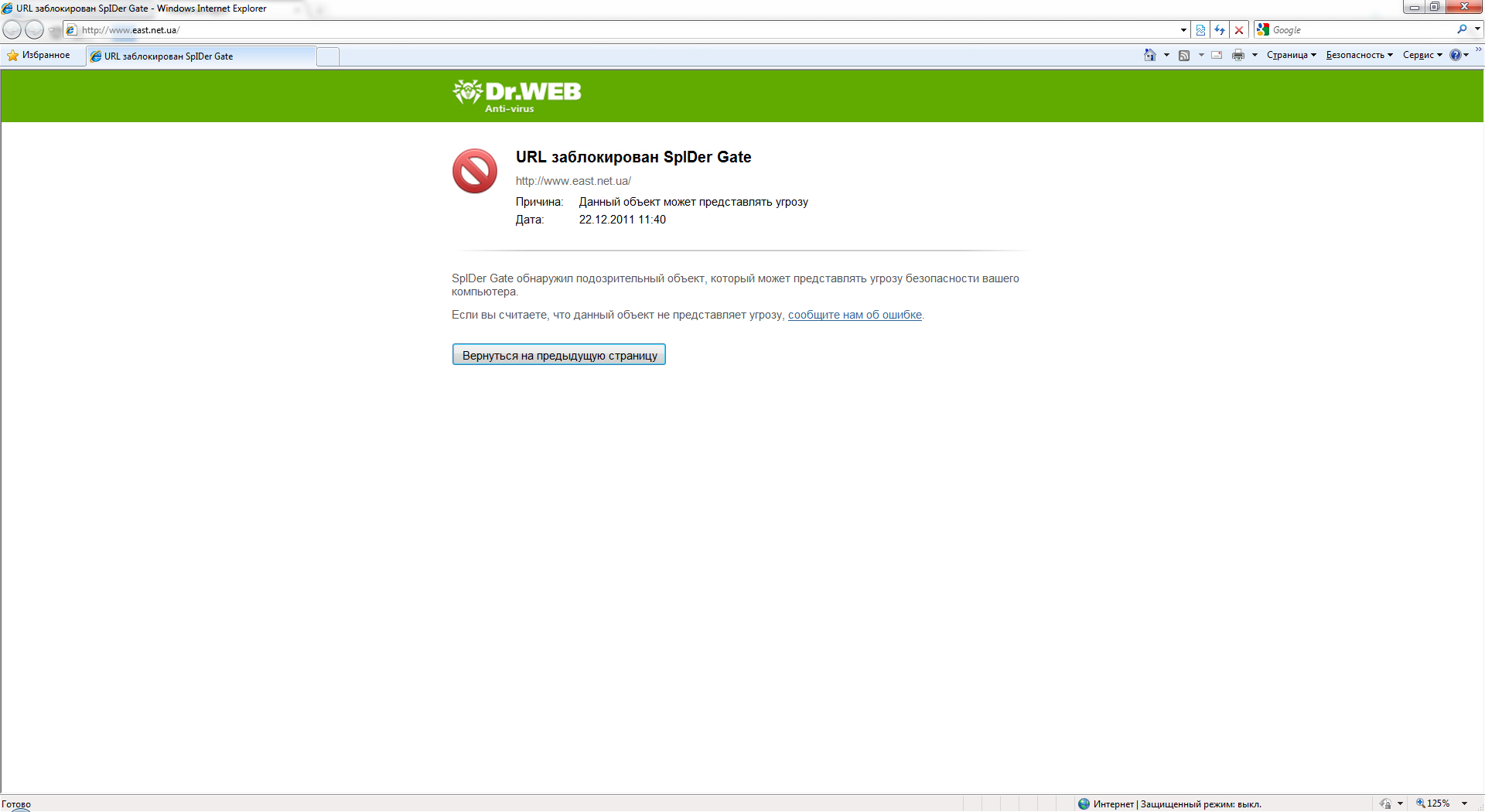Minimize the Internet Explorer window
Image resolution: width=1485 pixels, height=812 pixels.
click(x=1415, y=7)
